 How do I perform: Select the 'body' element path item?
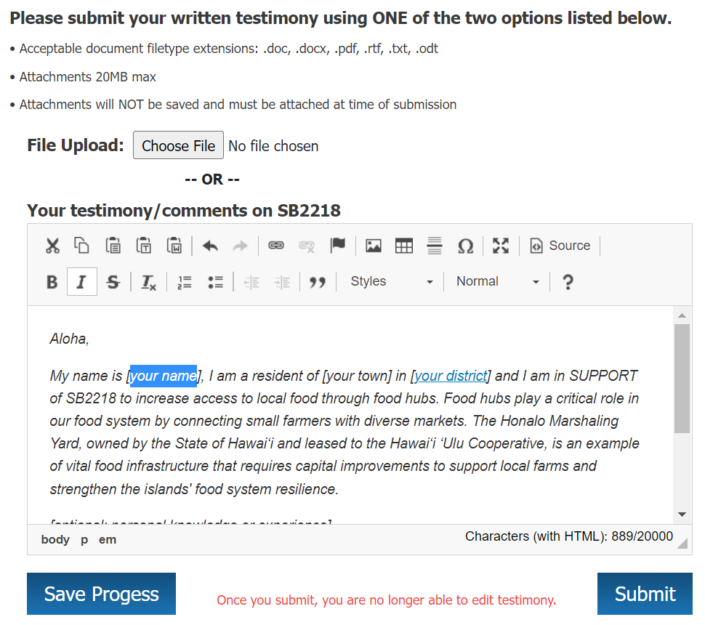(x=55, y=540)
